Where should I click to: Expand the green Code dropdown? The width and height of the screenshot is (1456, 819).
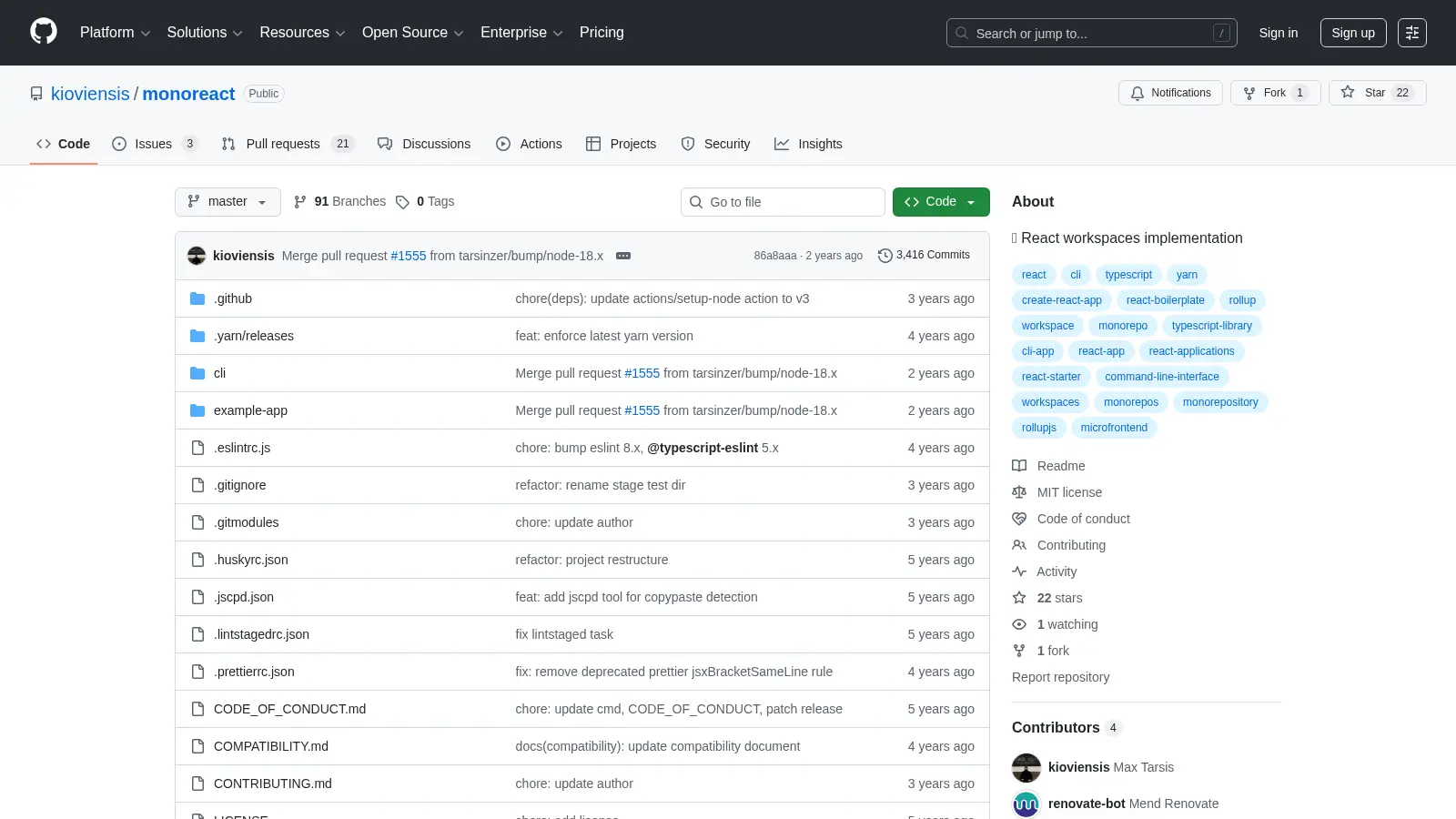point(941,202)
